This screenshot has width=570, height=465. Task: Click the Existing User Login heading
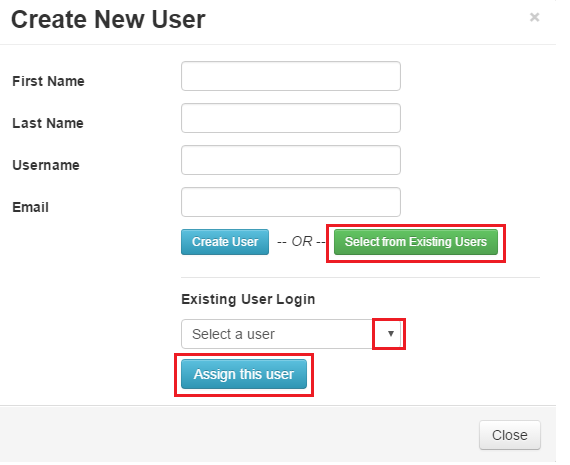point(248,299)
